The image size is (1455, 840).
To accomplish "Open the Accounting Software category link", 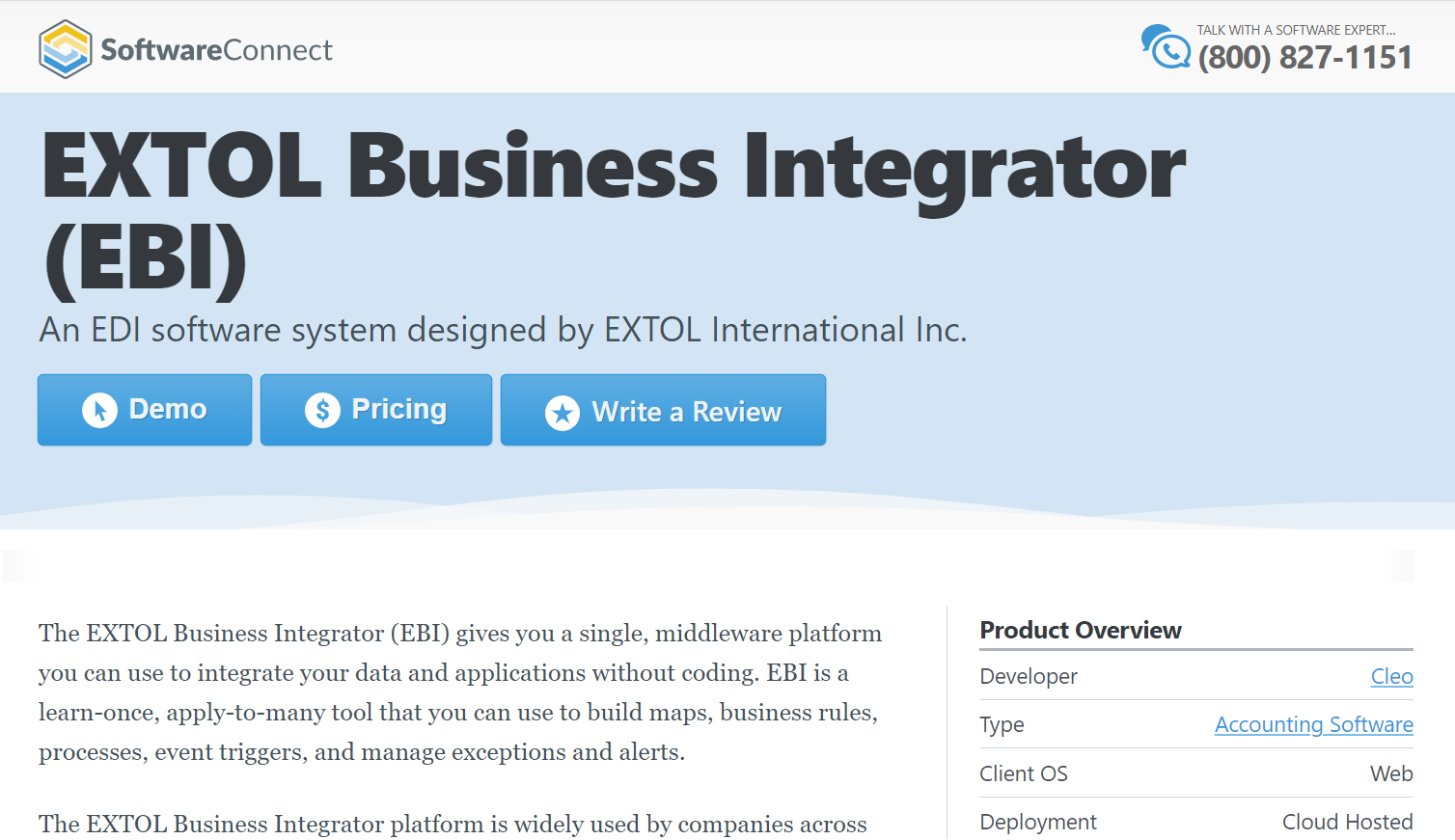I will (1313, 724).
